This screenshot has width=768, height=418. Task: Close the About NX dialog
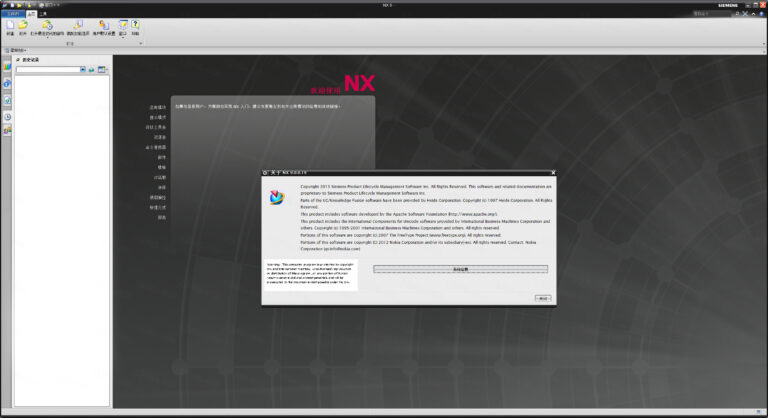click(x=553, y=172)
